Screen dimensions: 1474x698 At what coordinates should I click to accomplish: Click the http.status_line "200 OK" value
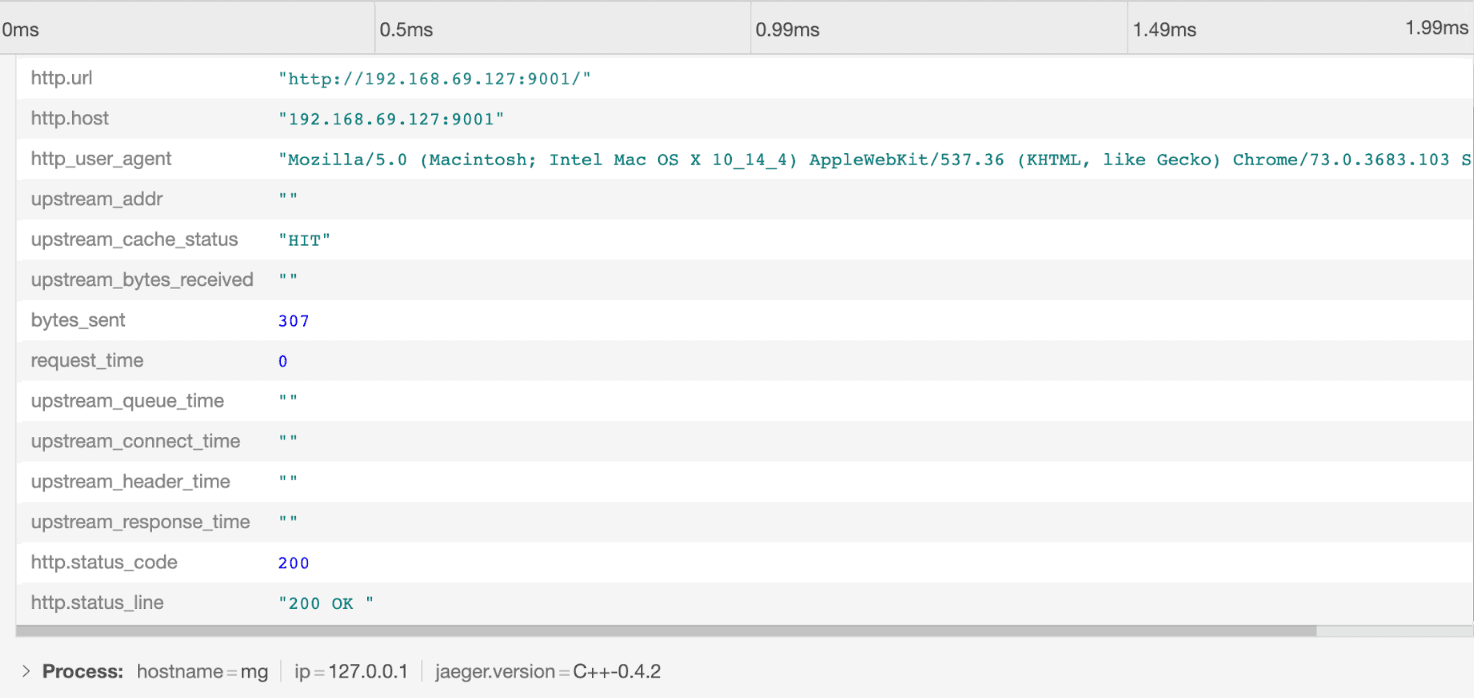point(326,604)
